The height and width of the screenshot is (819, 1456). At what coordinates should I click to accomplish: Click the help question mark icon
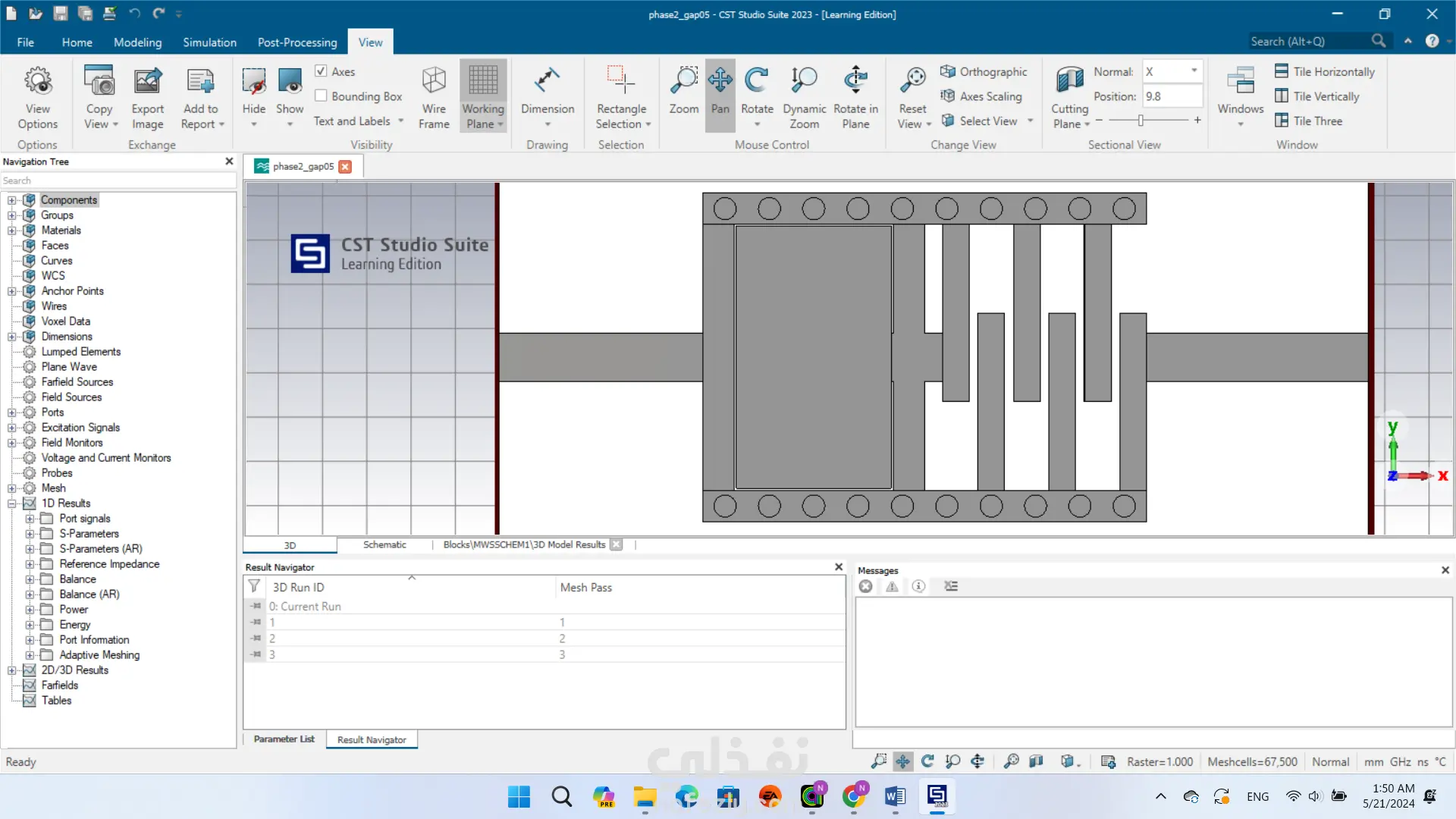pos(1432,42)
